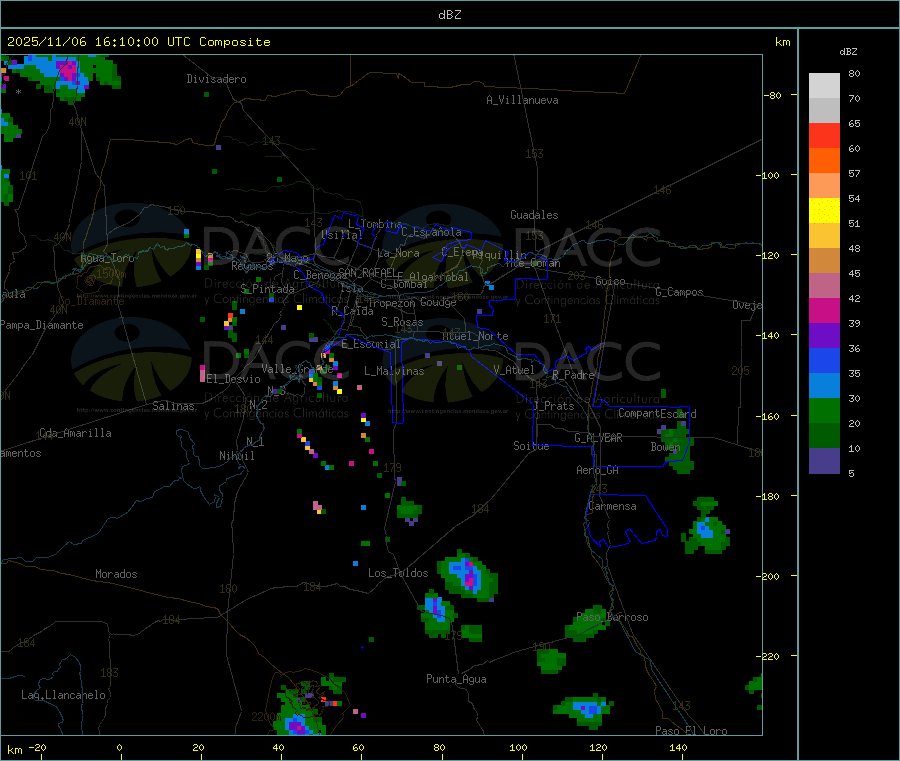This screenshot has width=900, height=761.
Task: Click the J_Prats label
Action: (554, 406)
